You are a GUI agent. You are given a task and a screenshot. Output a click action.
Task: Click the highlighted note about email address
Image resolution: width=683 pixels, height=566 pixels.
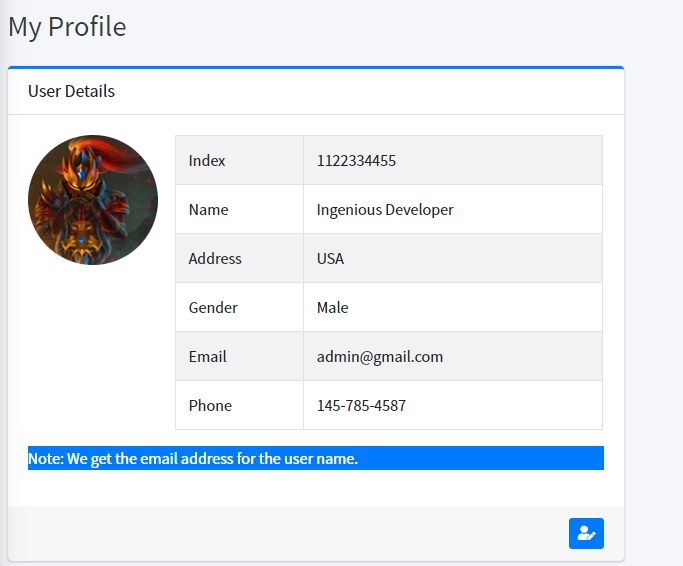point(316,458)
